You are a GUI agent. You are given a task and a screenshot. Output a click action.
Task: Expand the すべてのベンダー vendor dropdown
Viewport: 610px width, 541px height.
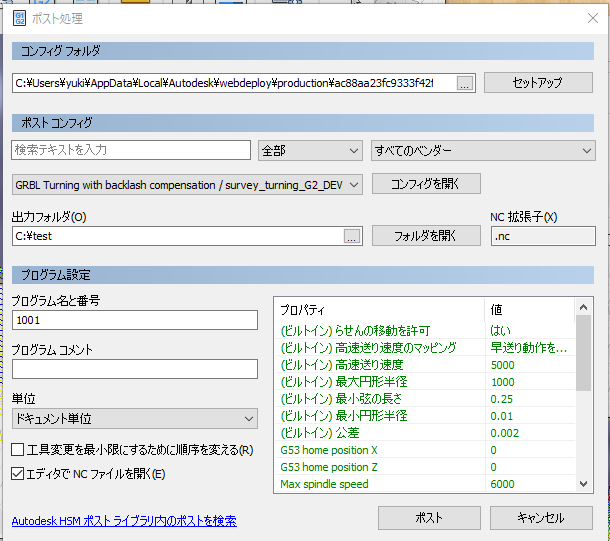(x=483, y=151)
